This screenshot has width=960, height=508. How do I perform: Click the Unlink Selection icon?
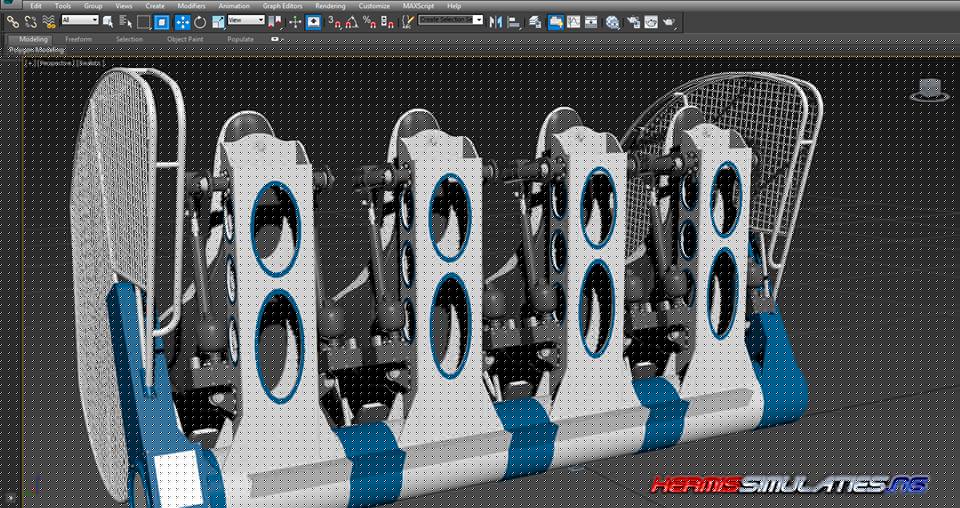(x=31, y=23)
